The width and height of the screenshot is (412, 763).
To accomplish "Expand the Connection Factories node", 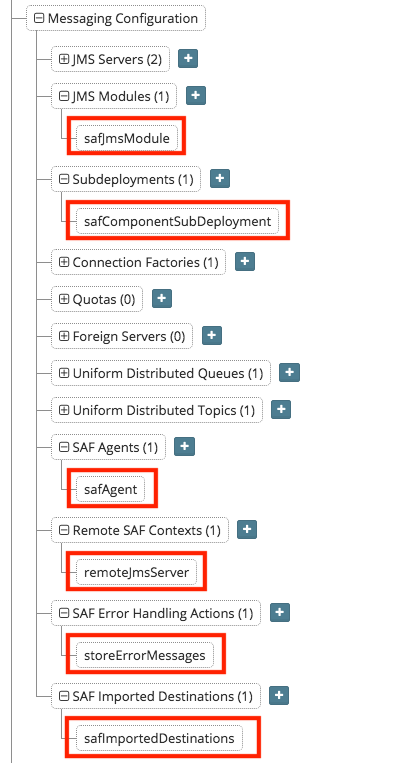I will point(64,262).
